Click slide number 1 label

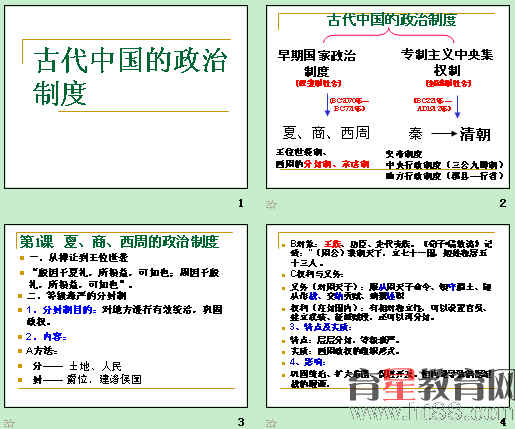tap(241, 203)
